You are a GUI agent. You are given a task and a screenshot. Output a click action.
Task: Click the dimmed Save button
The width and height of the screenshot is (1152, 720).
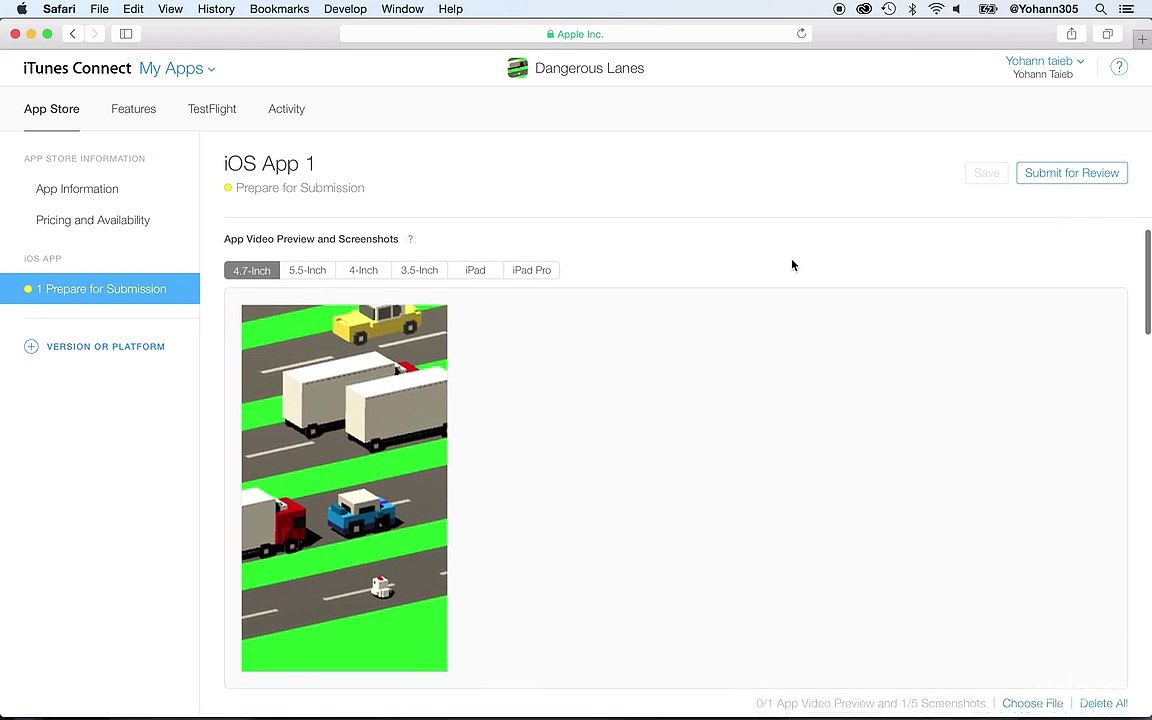986,173
